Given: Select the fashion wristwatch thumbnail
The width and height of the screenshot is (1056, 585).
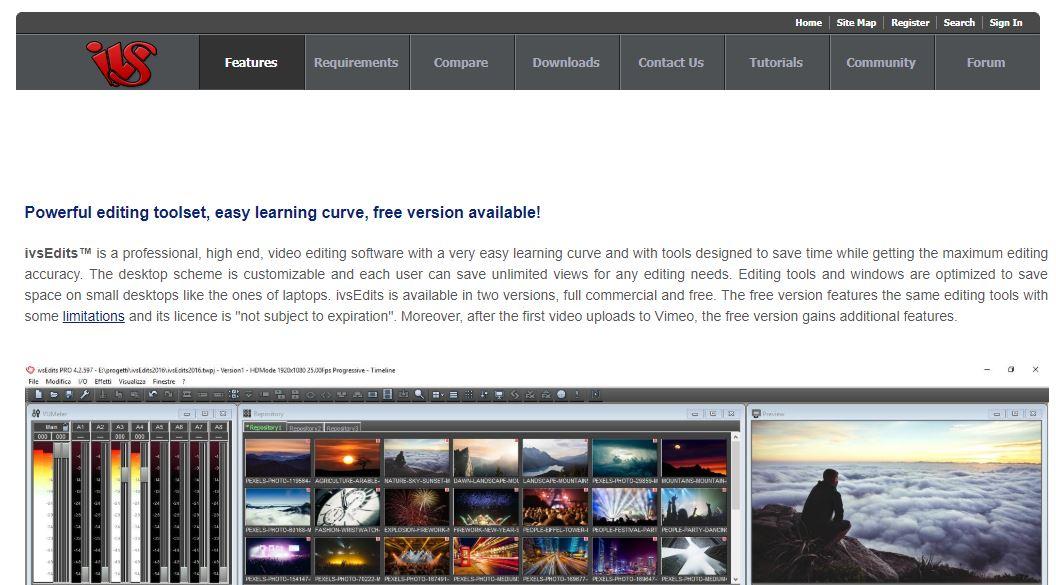Looking at the screenshot, I should click(346, 507).
